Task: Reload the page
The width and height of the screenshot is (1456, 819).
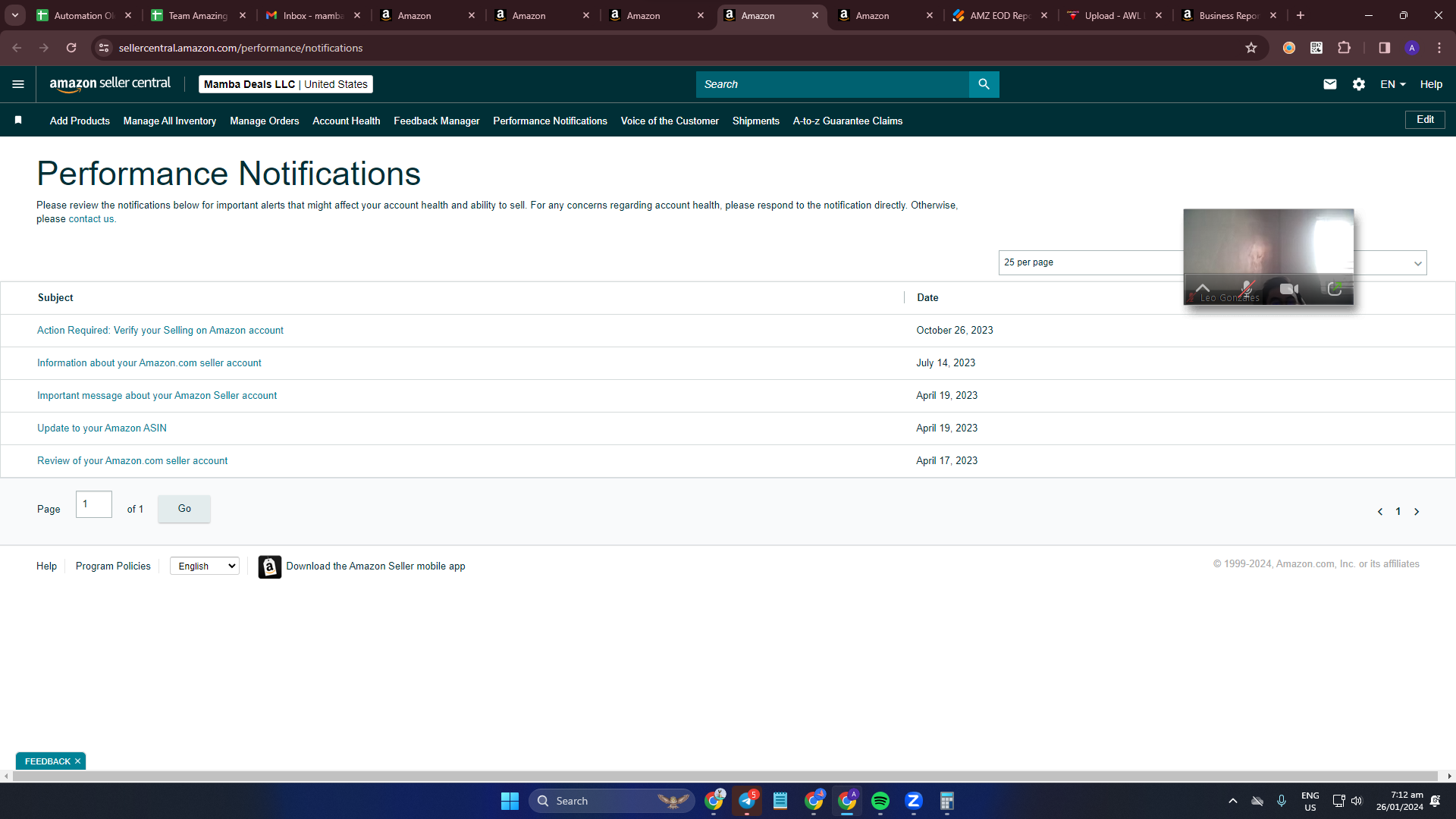Action: pyautogui.click(x=71, y=48)
